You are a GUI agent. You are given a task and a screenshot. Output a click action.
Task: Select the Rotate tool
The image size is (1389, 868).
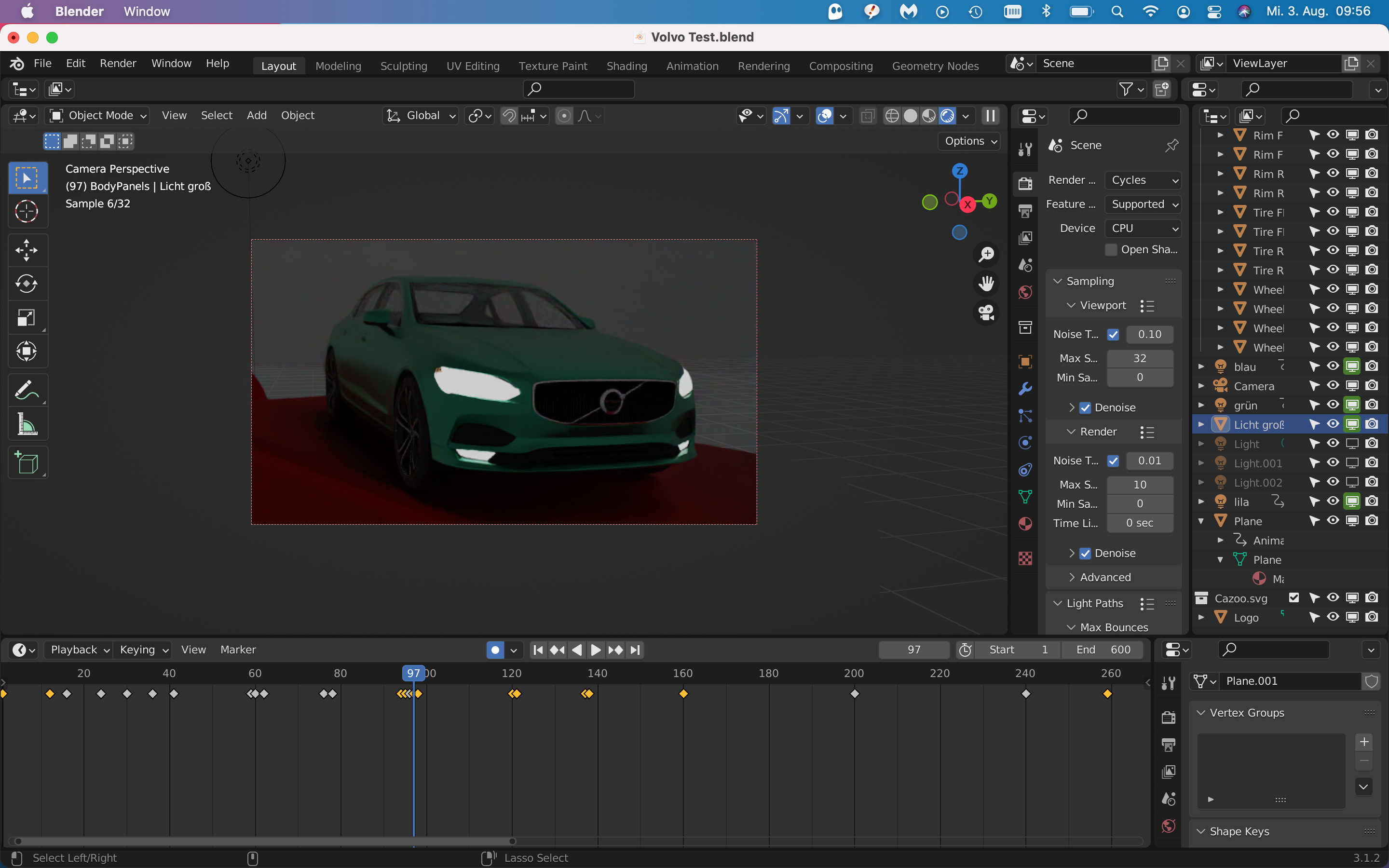27,284
